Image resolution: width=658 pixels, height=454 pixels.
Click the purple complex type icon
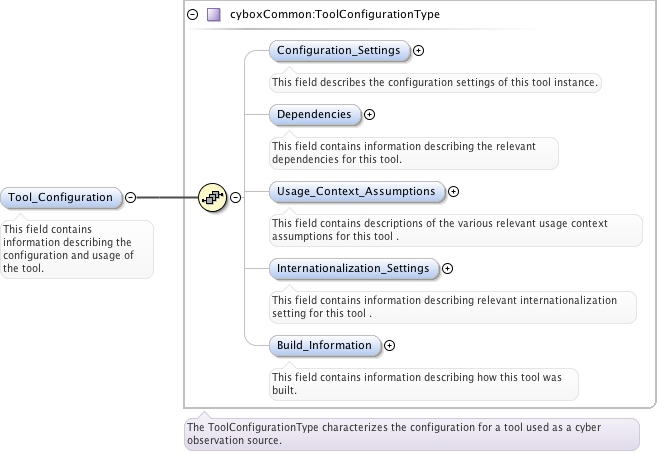[213, 15]
